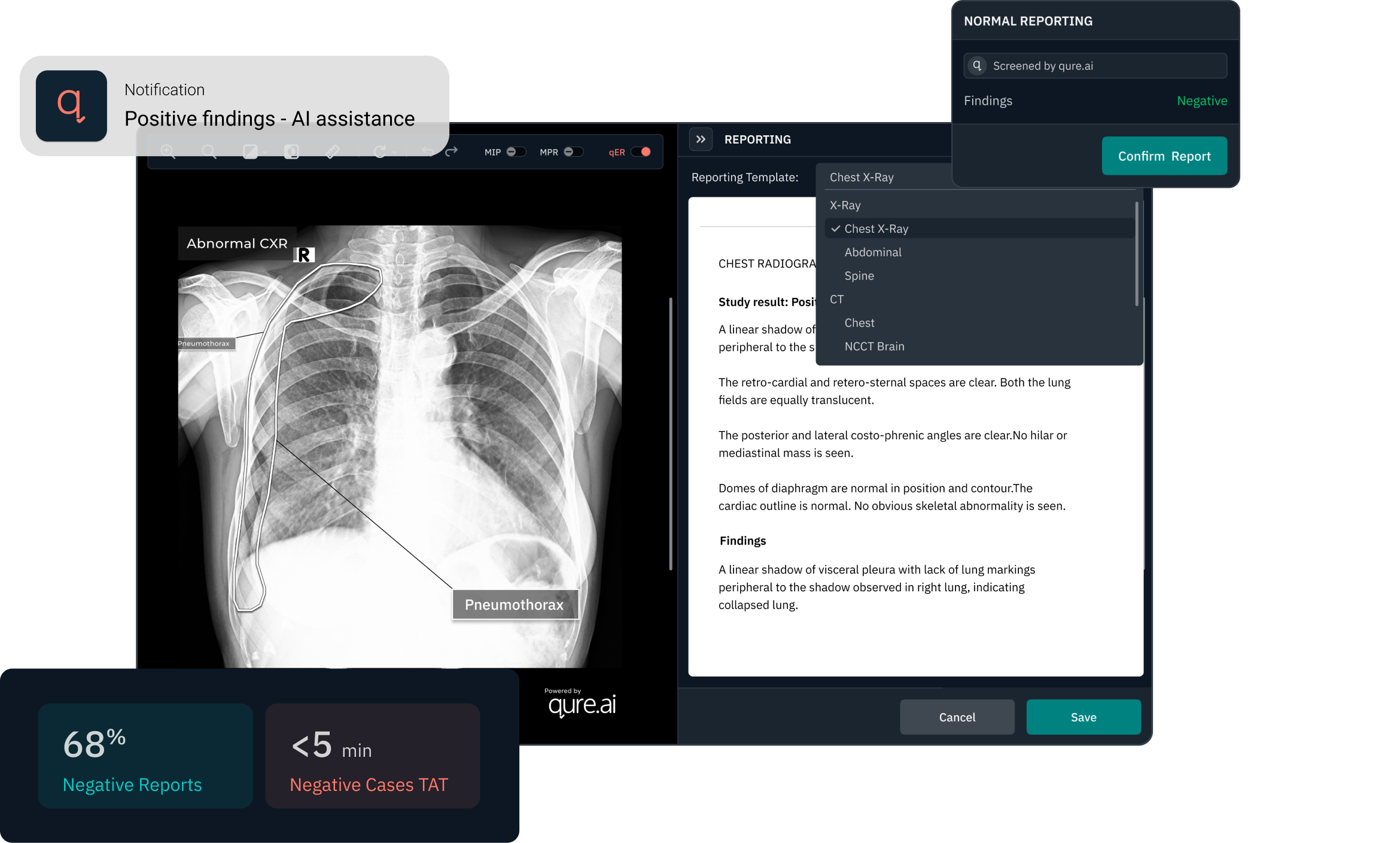Enable the MPR toggle switch
The image size is (1400, 843).
click(573, 152)
